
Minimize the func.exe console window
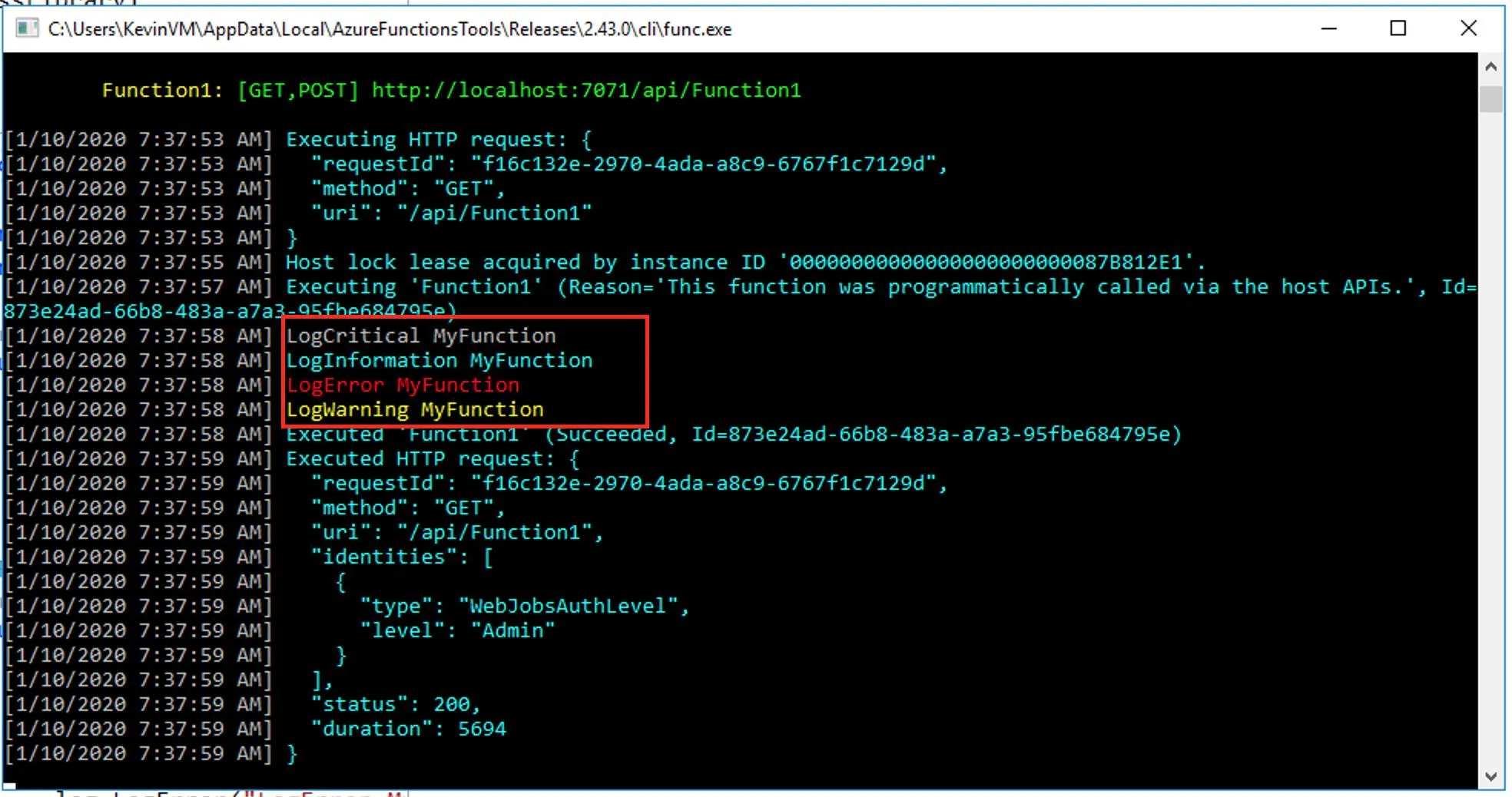[1329, 28]
